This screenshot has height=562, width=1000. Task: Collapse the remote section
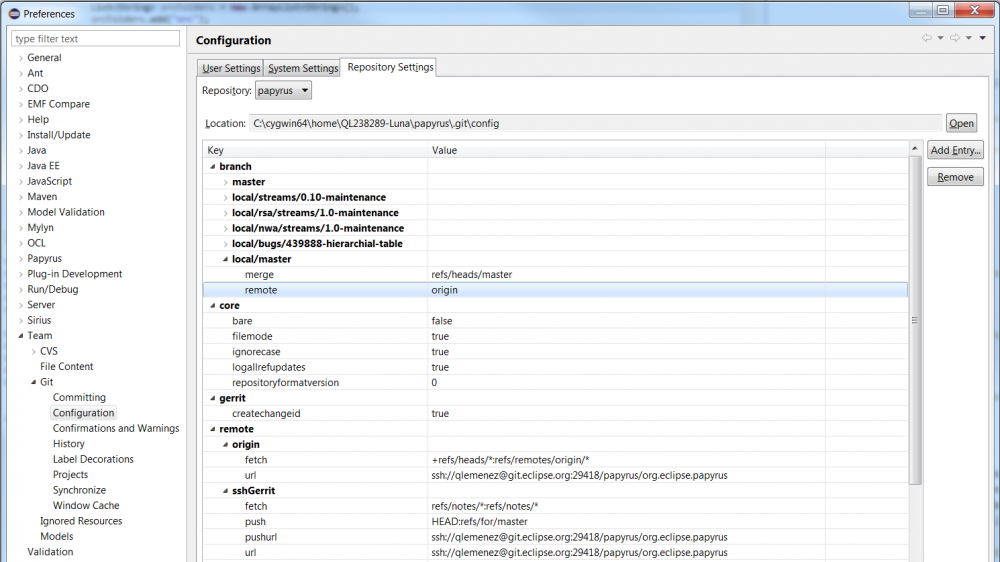point(213,429)
